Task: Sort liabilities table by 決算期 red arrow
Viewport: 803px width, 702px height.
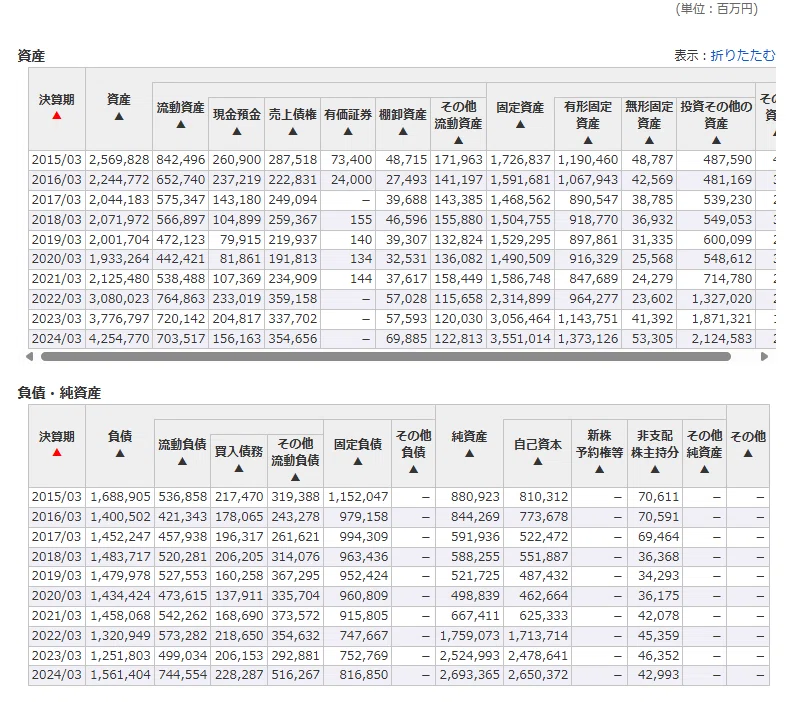Action: [57, 453]
